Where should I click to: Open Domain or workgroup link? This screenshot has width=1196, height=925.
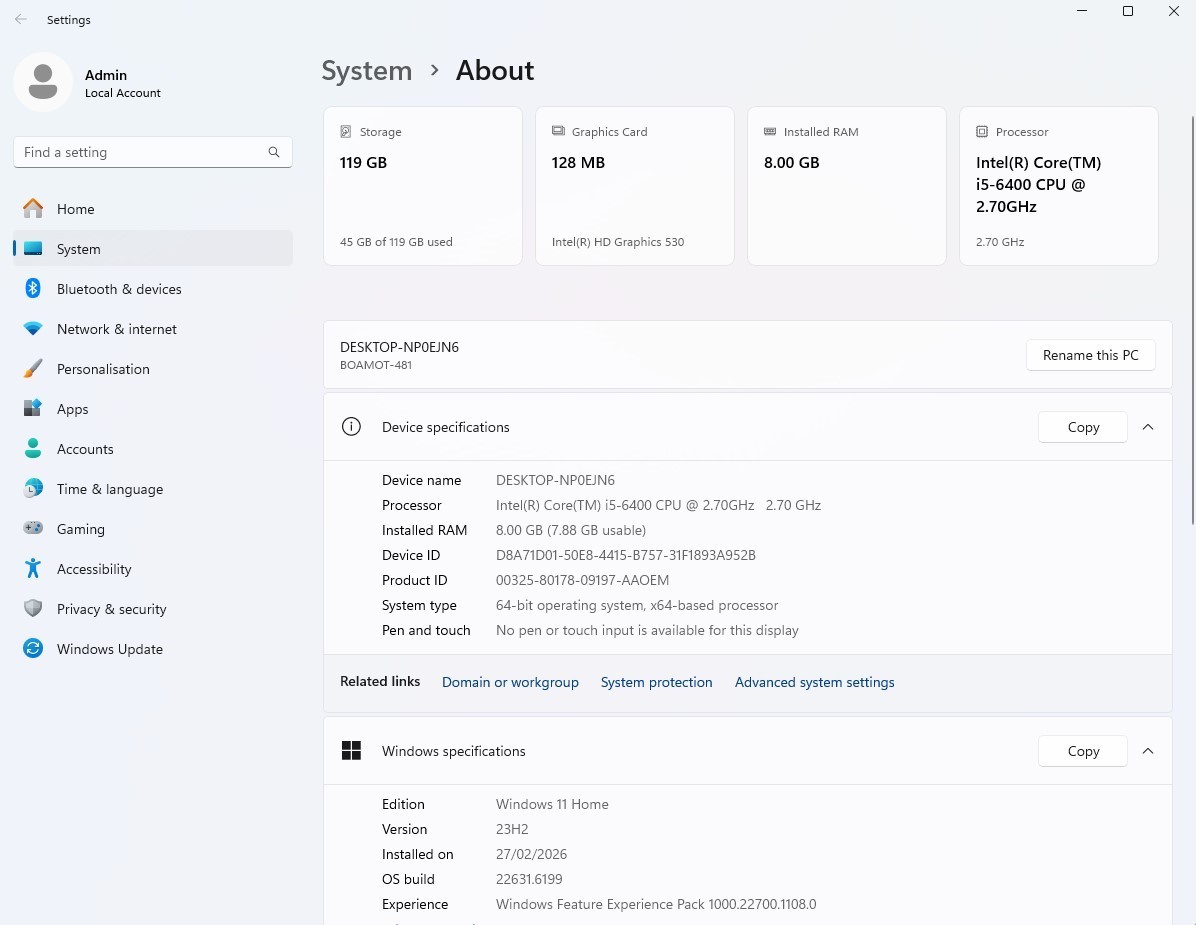pyautogui.click(x=510, y=682)
